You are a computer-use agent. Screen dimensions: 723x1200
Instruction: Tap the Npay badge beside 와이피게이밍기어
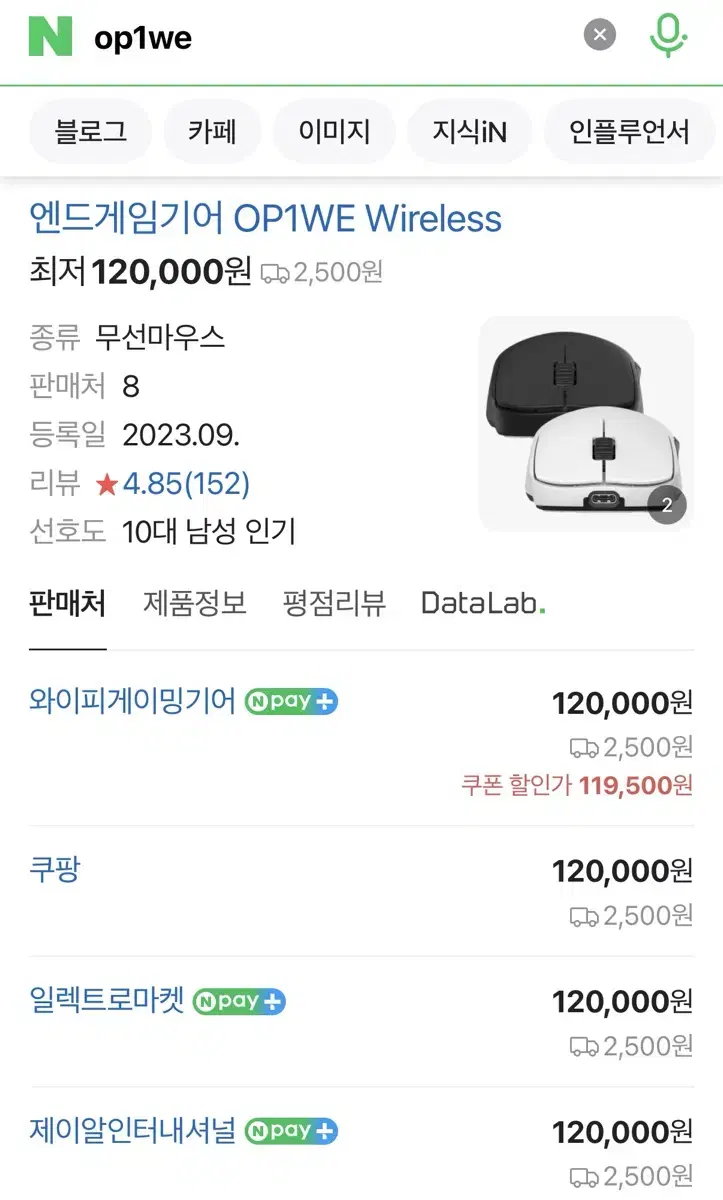click(x=291, y=701)
